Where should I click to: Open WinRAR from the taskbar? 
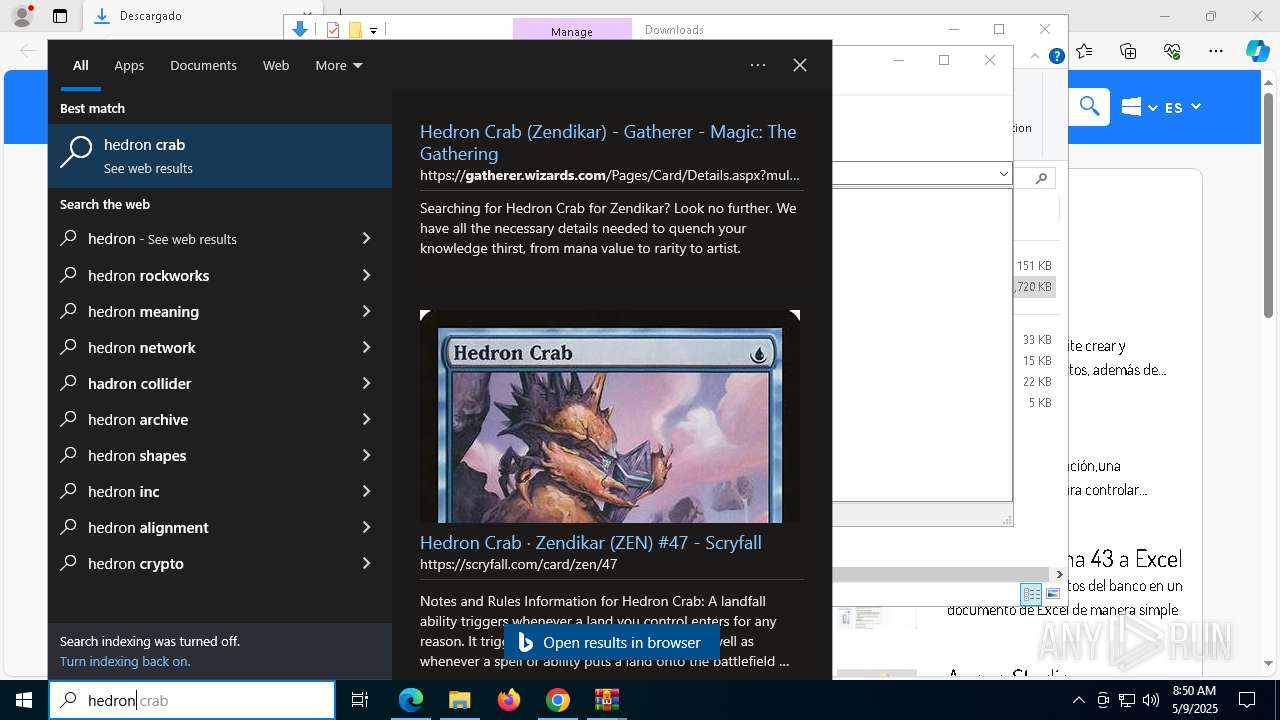(x=607, y=700)
